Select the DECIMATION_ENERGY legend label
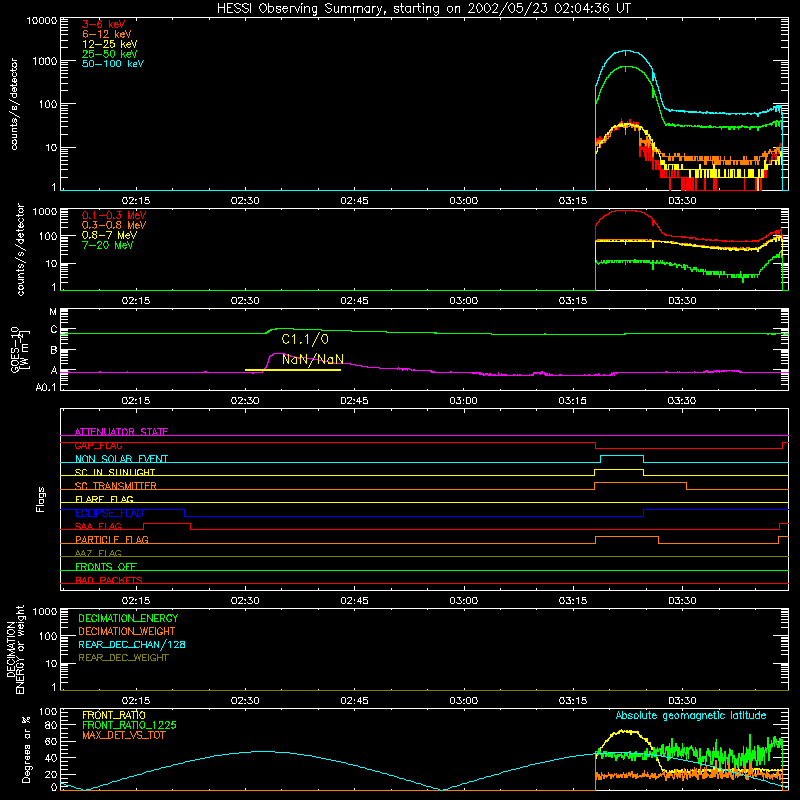 128,618
